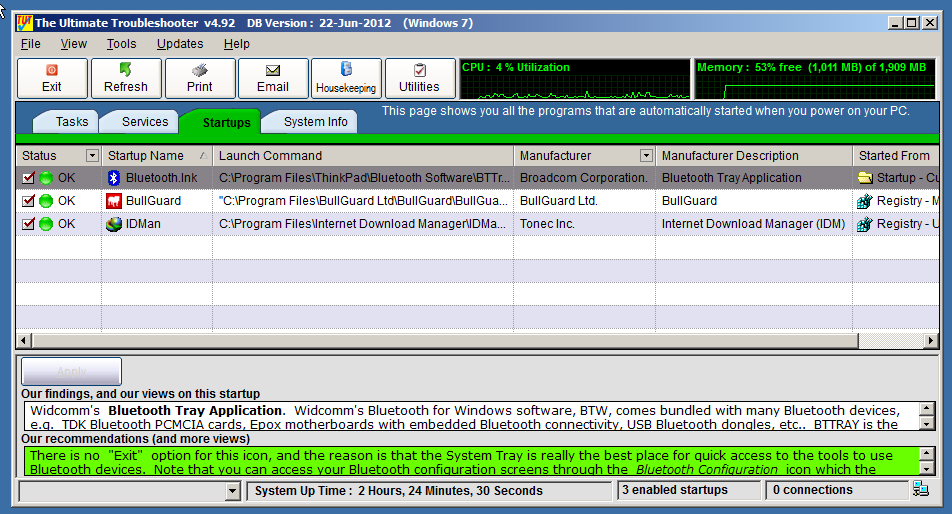Viewport: 952px width, 514px height.
Task: Click the Startup folder icon in Bluetooth row
Action: 865,178
